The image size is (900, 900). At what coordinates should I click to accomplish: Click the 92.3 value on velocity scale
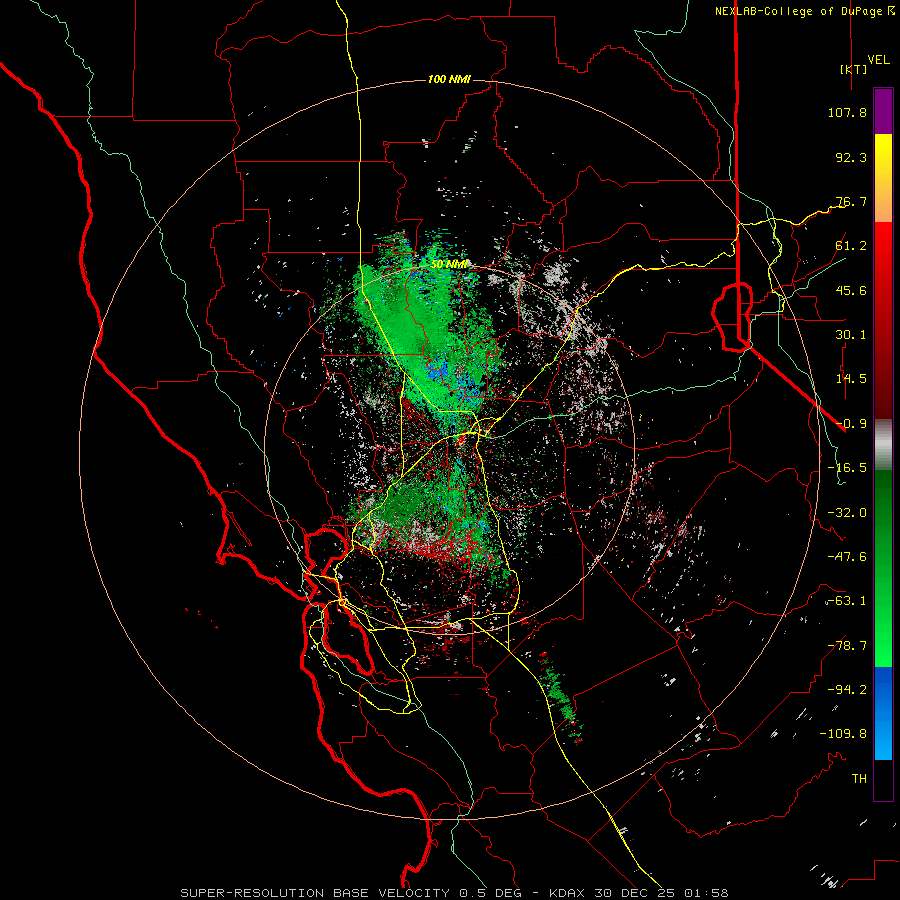851,157
